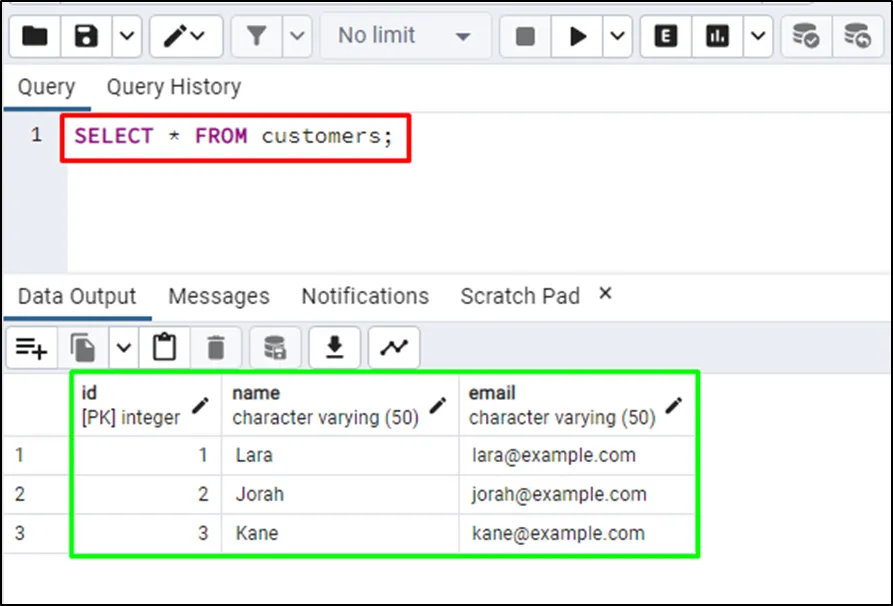Switch to the Query History tab
The width and height of the screenshot is (893, 606).
pyautogui.click(x=174, y=87)
